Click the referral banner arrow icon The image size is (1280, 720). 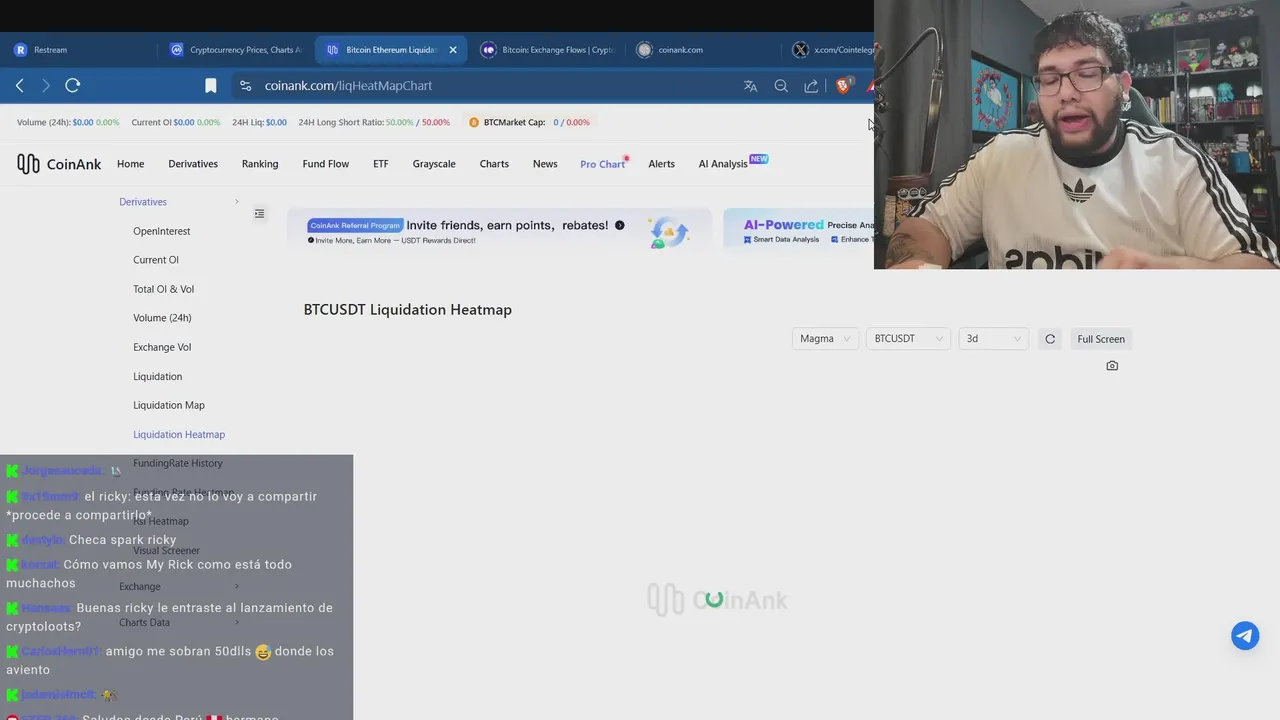coord(620,225)
